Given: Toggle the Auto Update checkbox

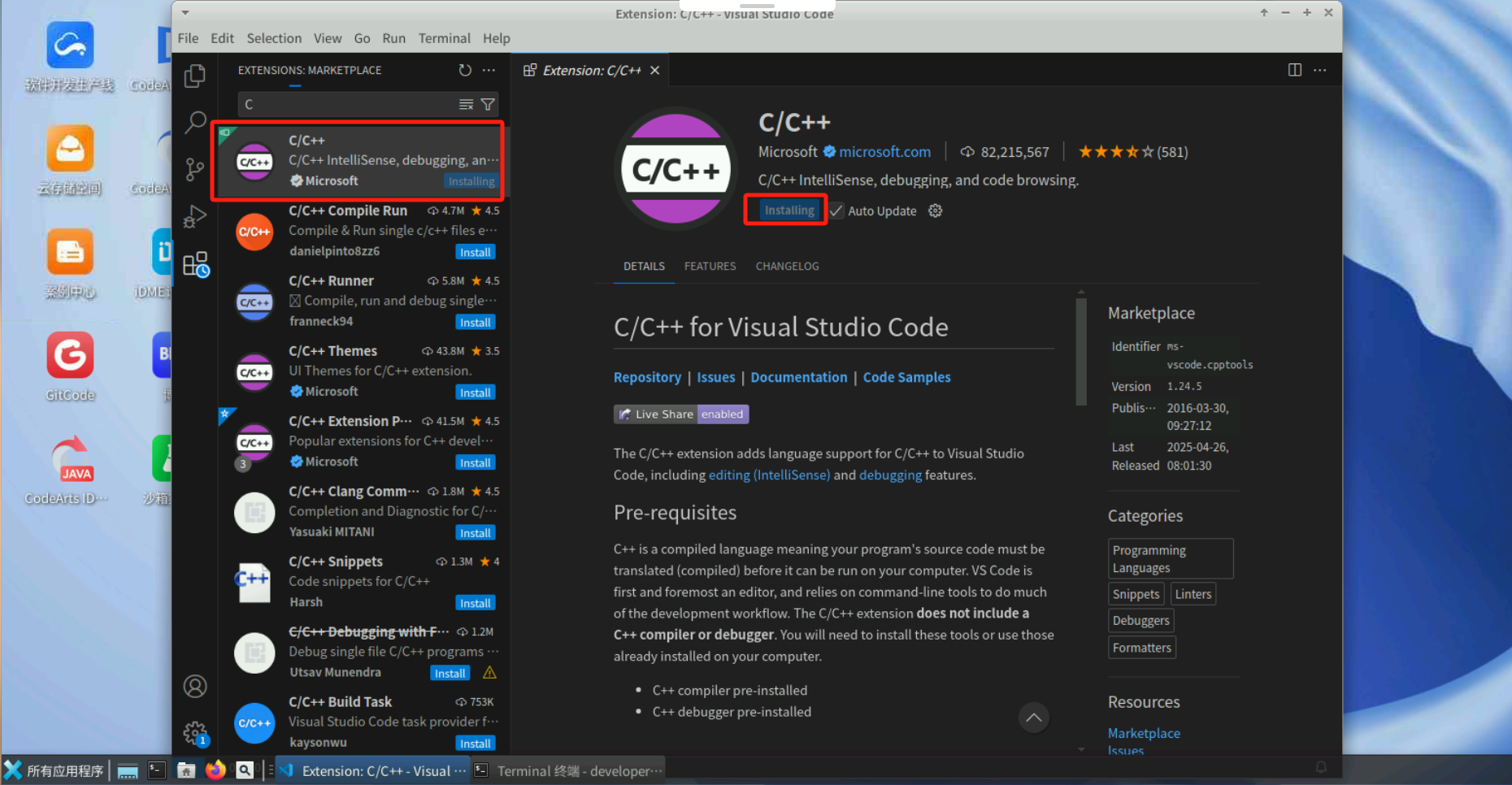Looking at the screenshot, I should click(x=836, y=210).
